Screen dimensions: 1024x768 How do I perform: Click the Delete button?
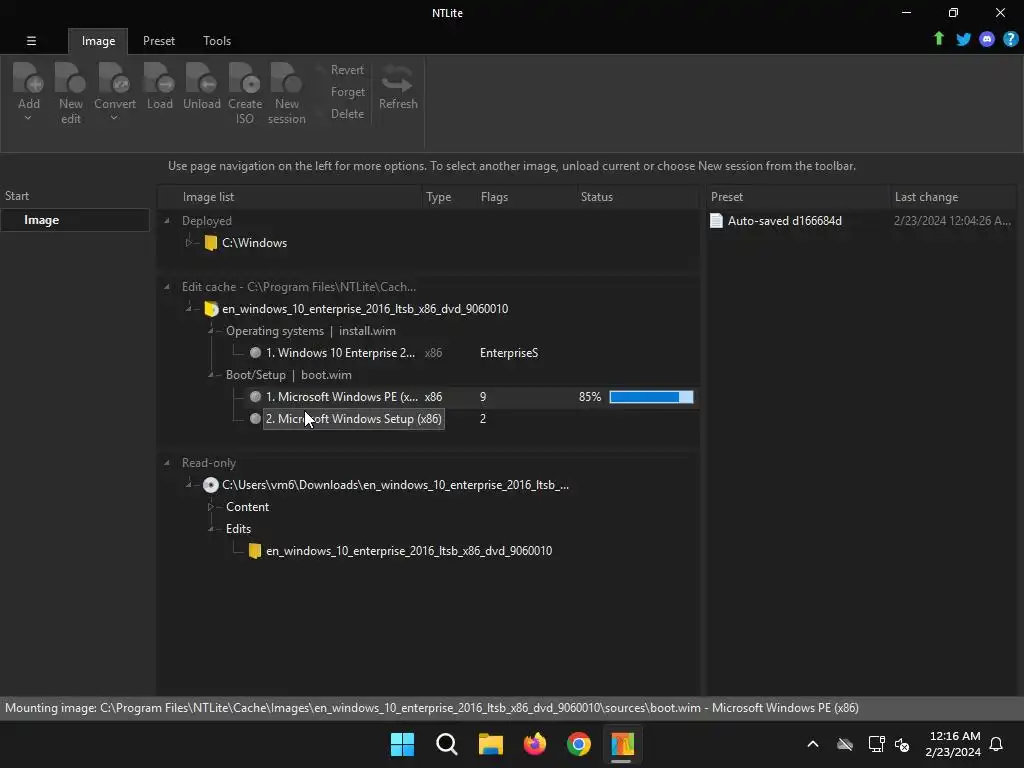tap(347, 114)
